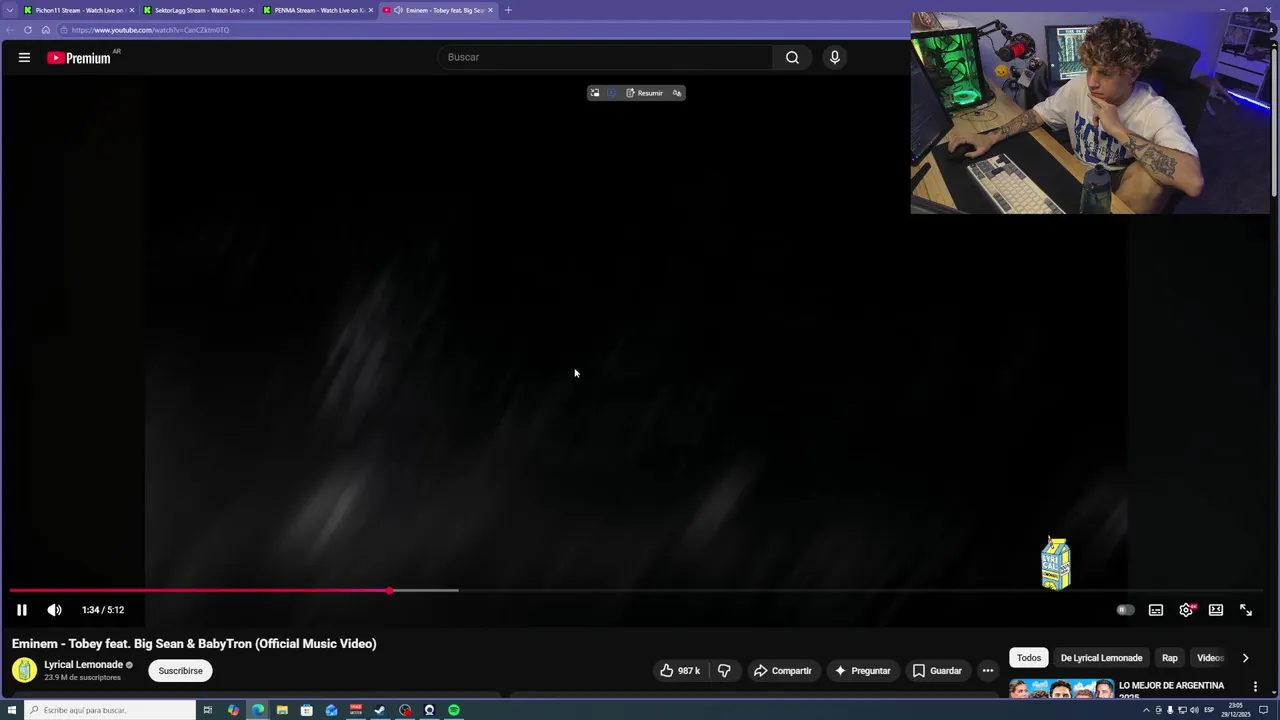Click the Windows taskbar search box
1280x720 pixels.
(x=110, y=710)
